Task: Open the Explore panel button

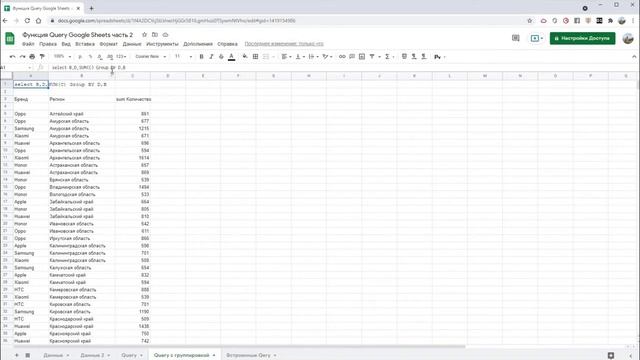Action: point(611,356)
